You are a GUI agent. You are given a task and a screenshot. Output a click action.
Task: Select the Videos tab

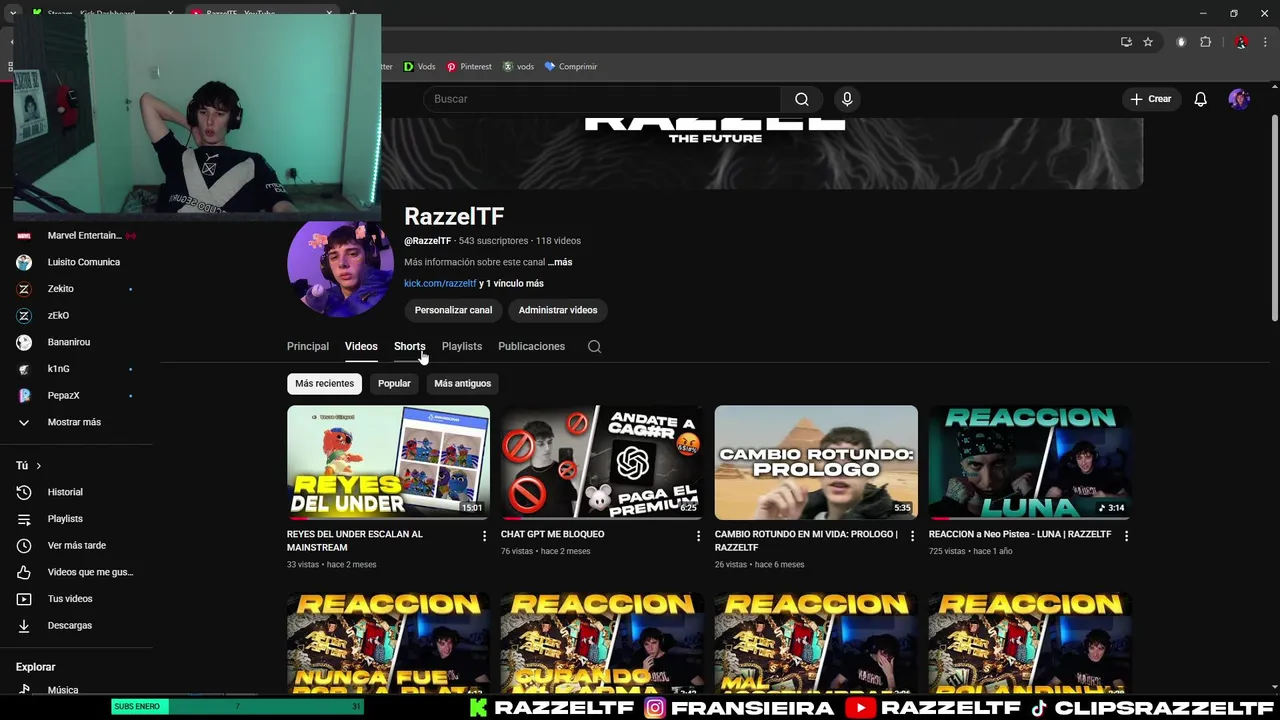[x=361, y=346]
